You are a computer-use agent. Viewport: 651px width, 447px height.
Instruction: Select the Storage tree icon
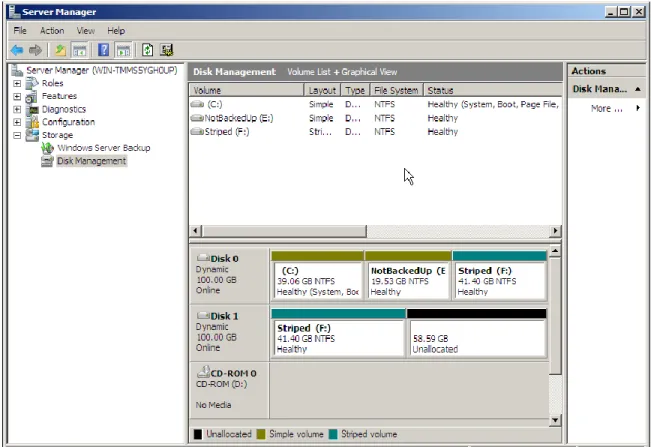(32, 135)
